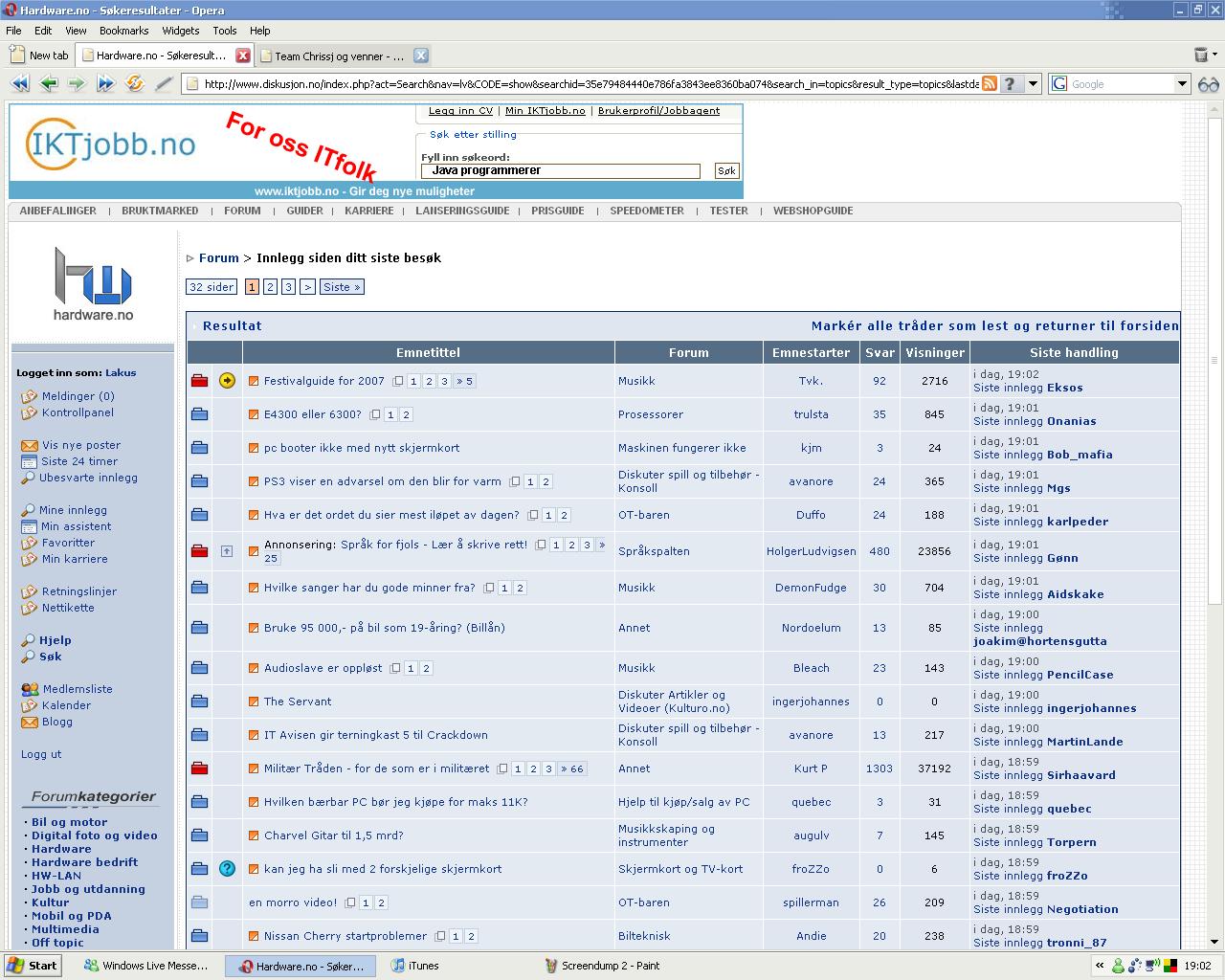Open the closed tabs trash can icon
Screen dimensions: 1225x980
pyautogui.click(x=1201, y=55)
